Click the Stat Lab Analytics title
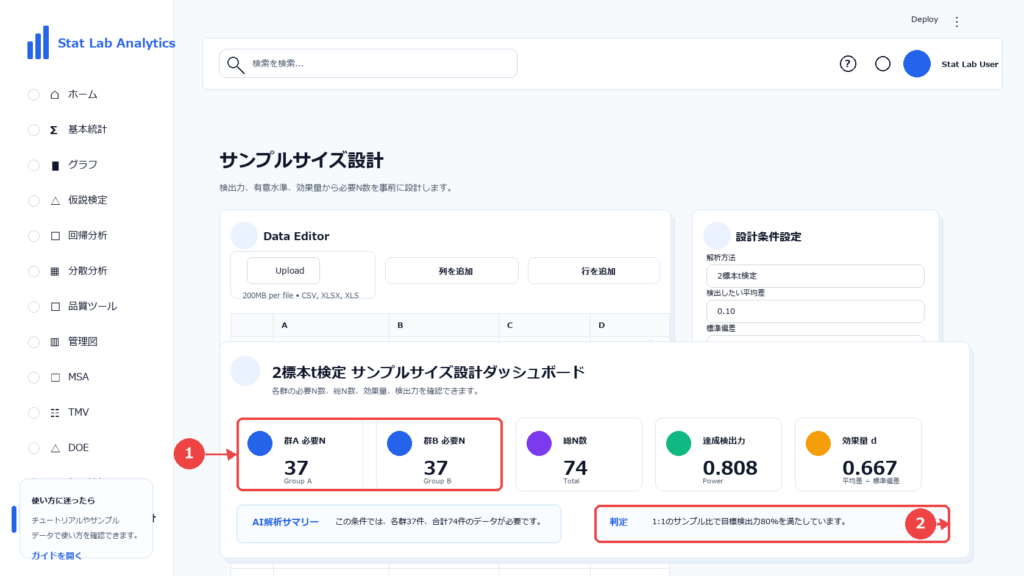This screenshot has width=1024, height=576. point(116,43)
